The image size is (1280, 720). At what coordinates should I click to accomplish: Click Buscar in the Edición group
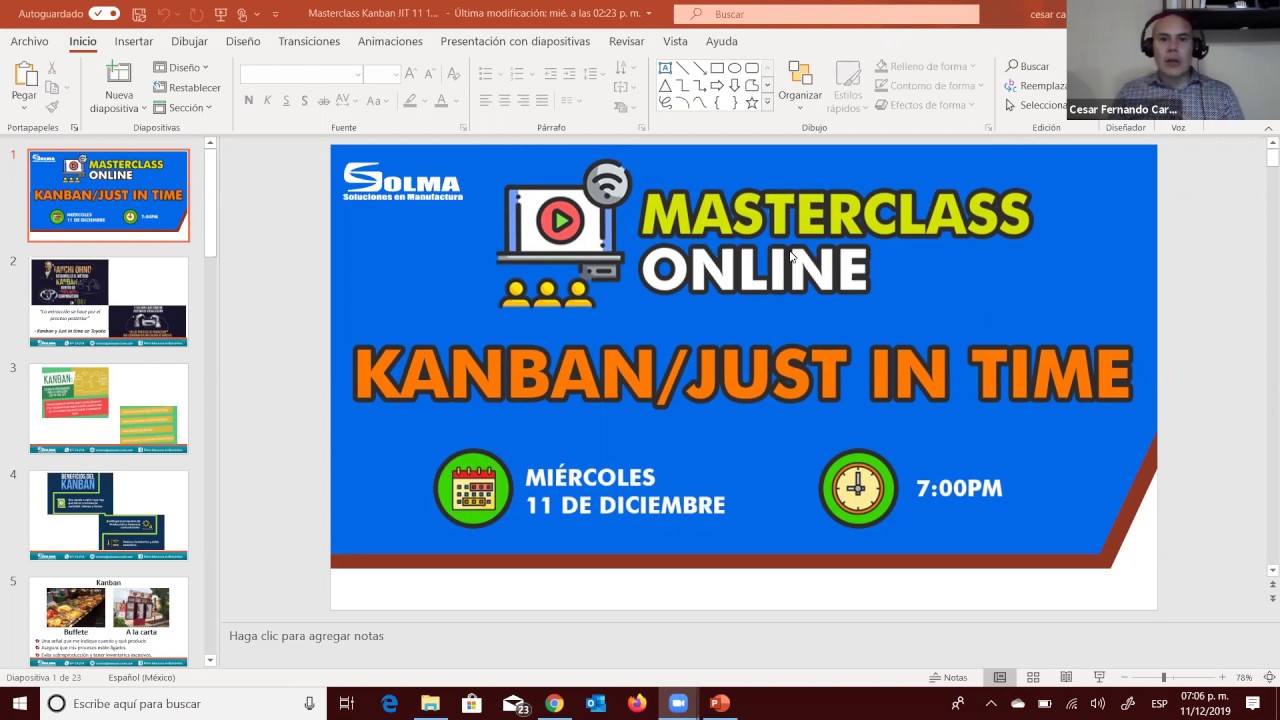pyautogui.click(x=1028, y=66)
